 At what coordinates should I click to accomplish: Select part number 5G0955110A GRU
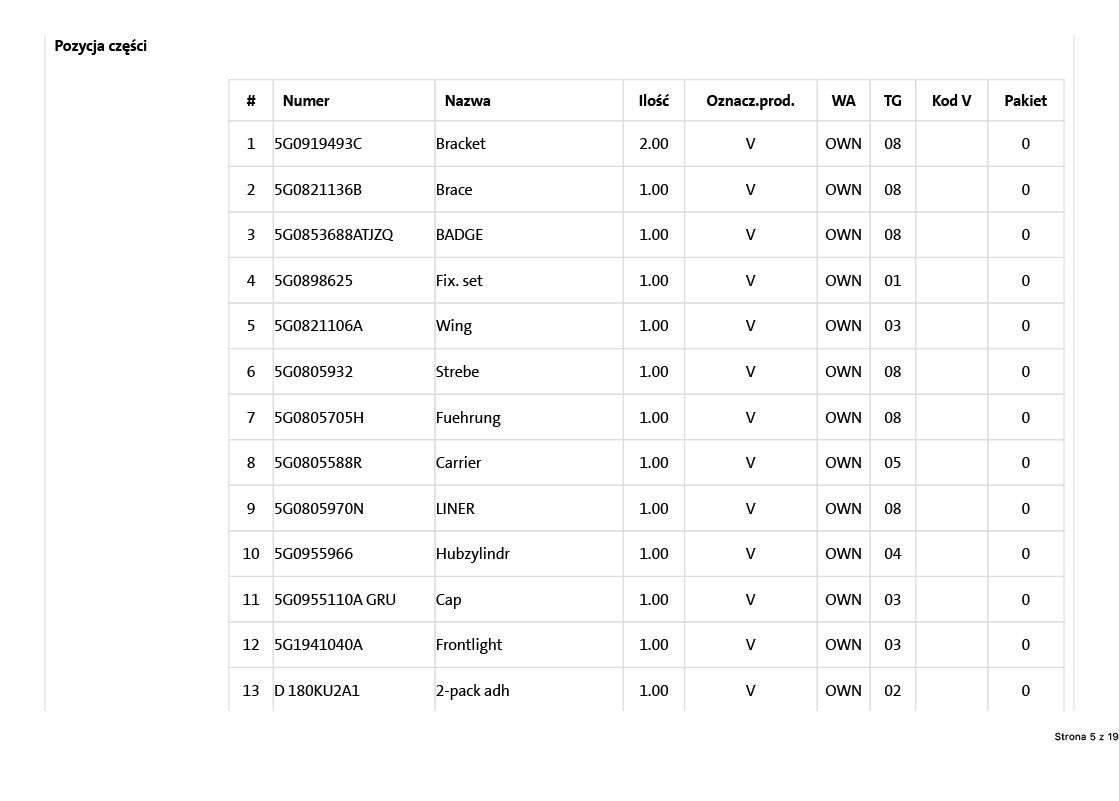click(x=335, y=600)
